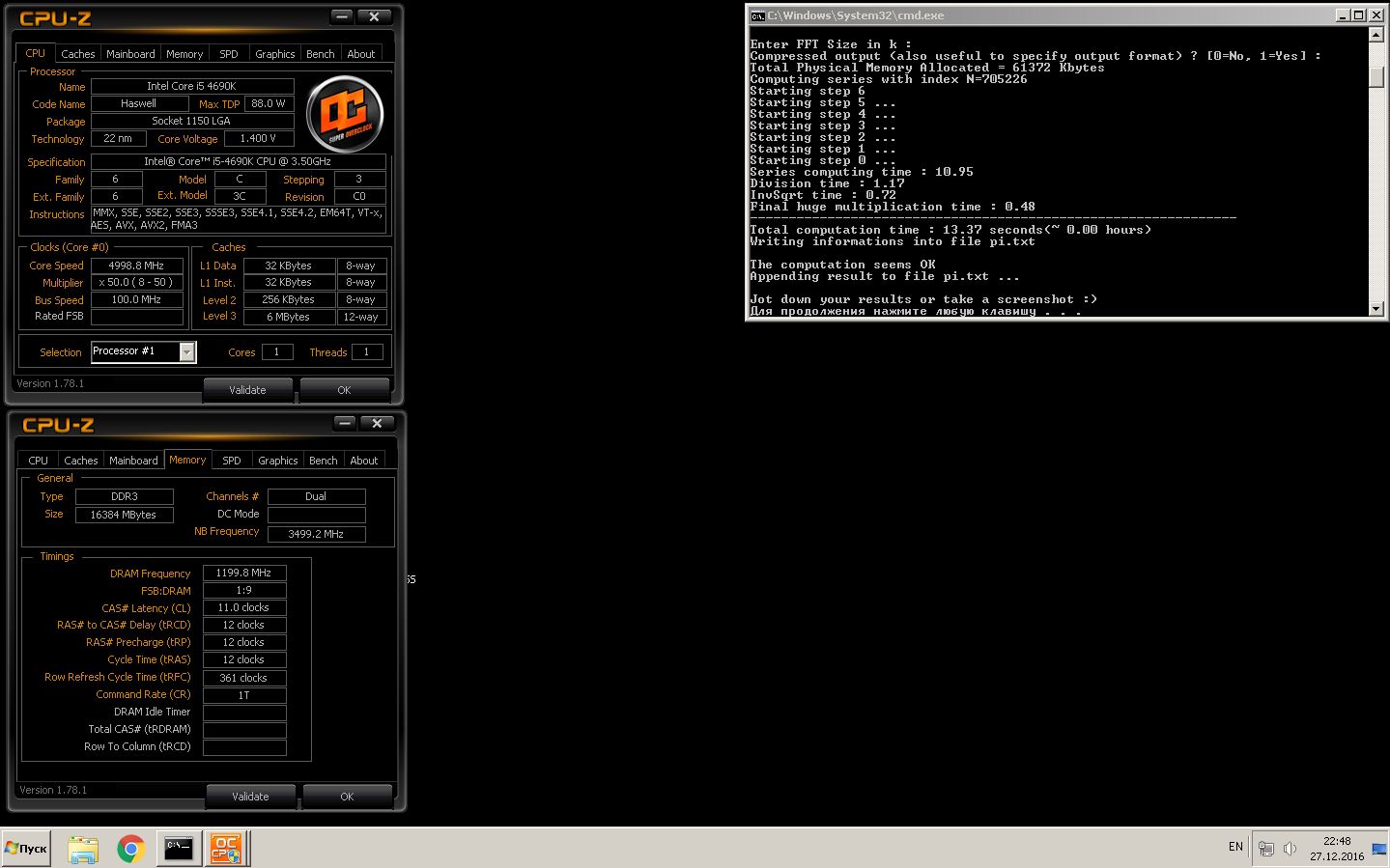Minimize the upper CPU-Z window

[x=342, y=16]
